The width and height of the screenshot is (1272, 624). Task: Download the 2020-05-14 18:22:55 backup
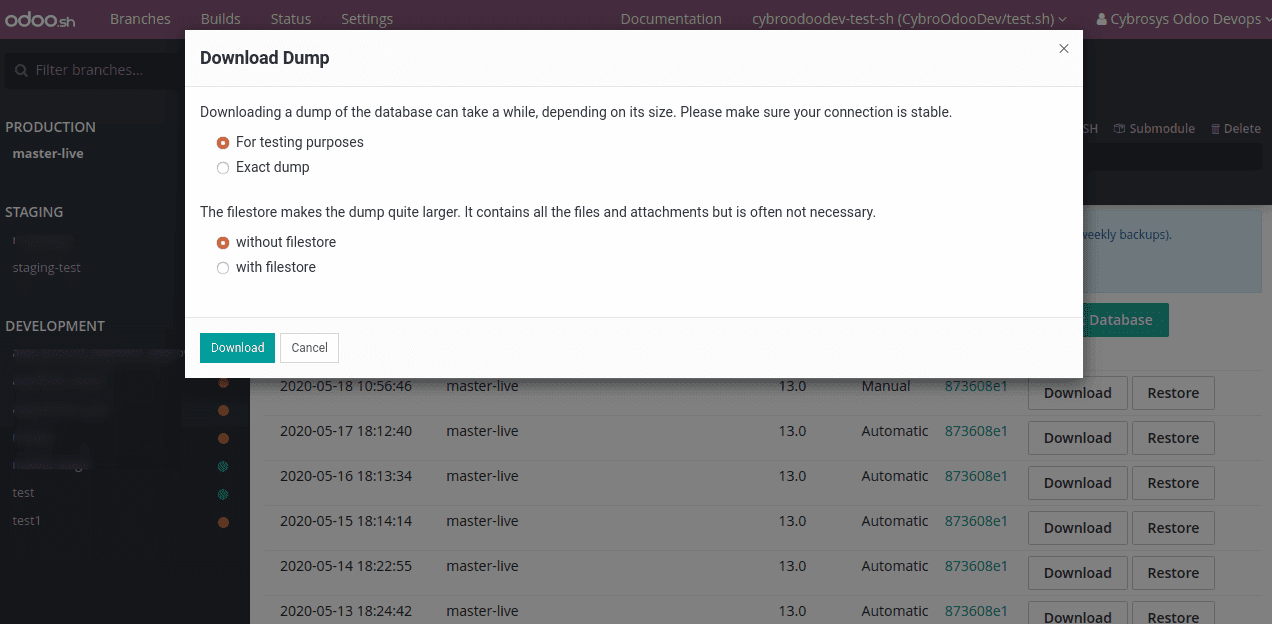click(x=1078, y=573)
